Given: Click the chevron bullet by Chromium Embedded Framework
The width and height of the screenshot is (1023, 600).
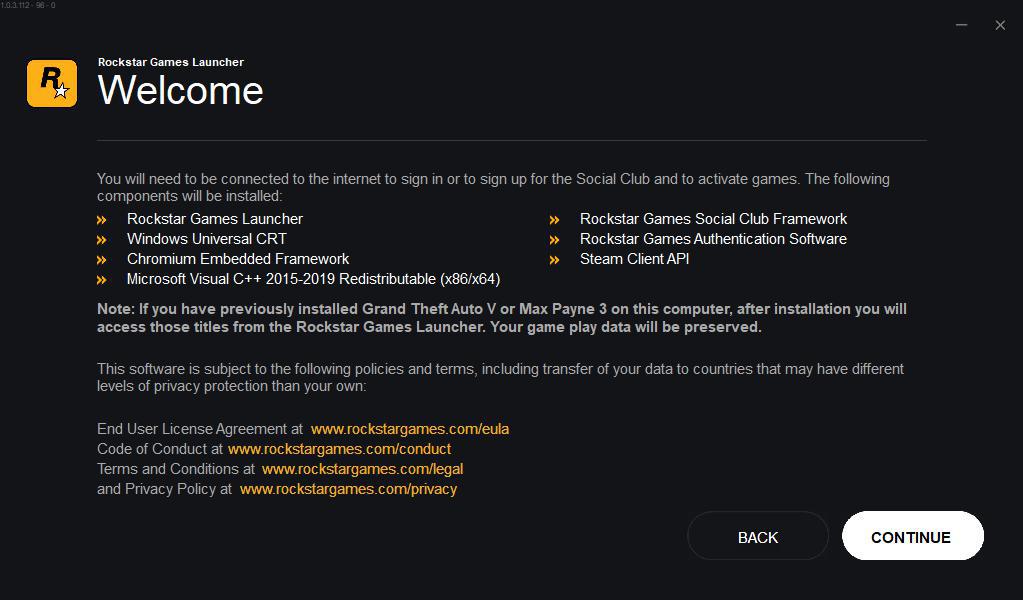Looking at the screenshot, I should [102, 260].
